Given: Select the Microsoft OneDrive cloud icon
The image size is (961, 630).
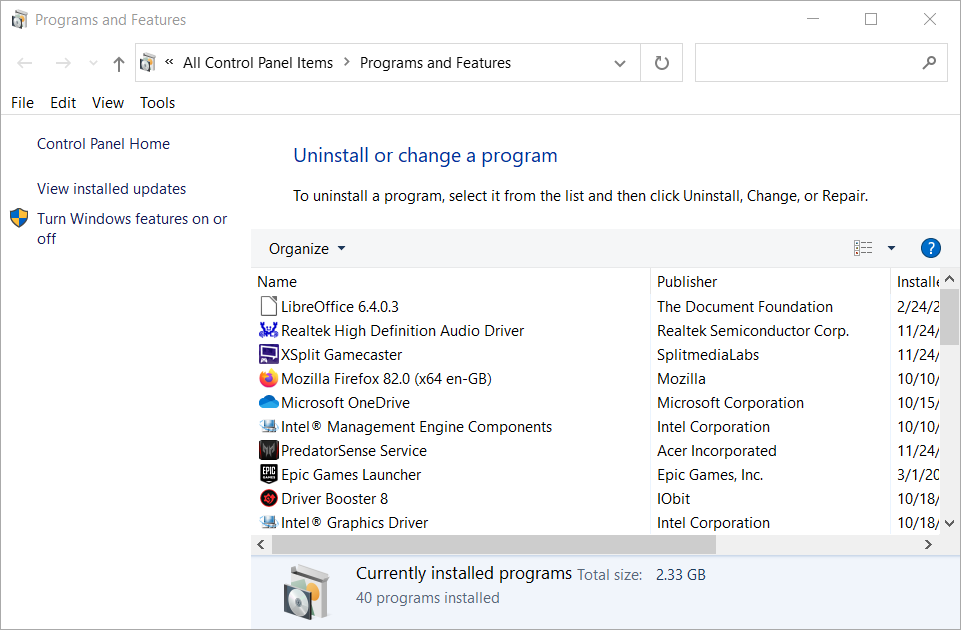Looking at the screenshot, I should [x=268, y=402].
